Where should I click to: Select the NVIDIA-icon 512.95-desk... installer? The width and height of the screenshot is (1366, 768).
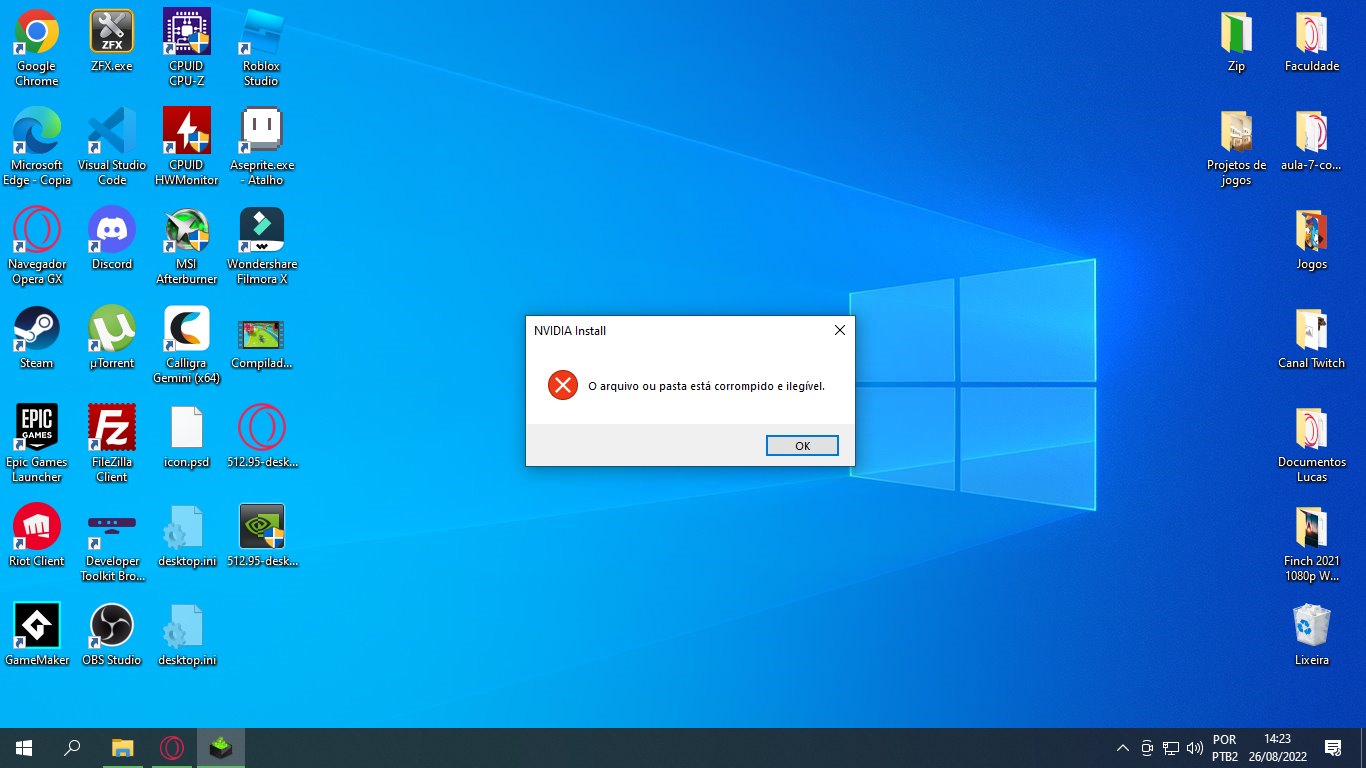click(x=262, y=536)
